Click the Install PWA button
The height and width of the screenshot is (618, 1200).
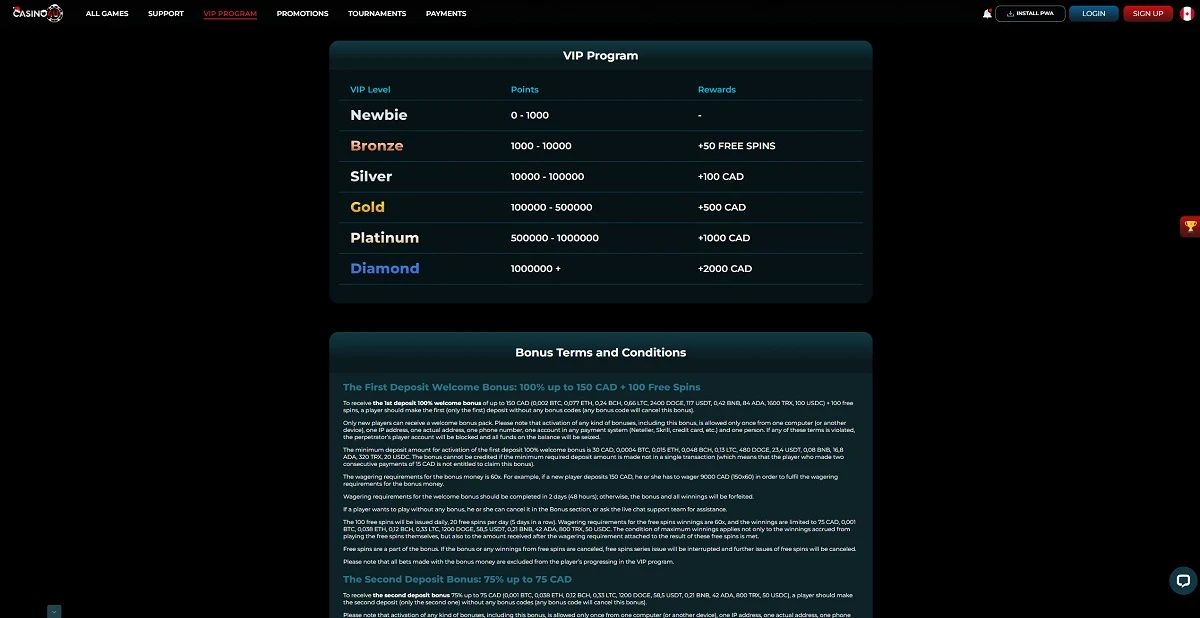pos(1030,13)
